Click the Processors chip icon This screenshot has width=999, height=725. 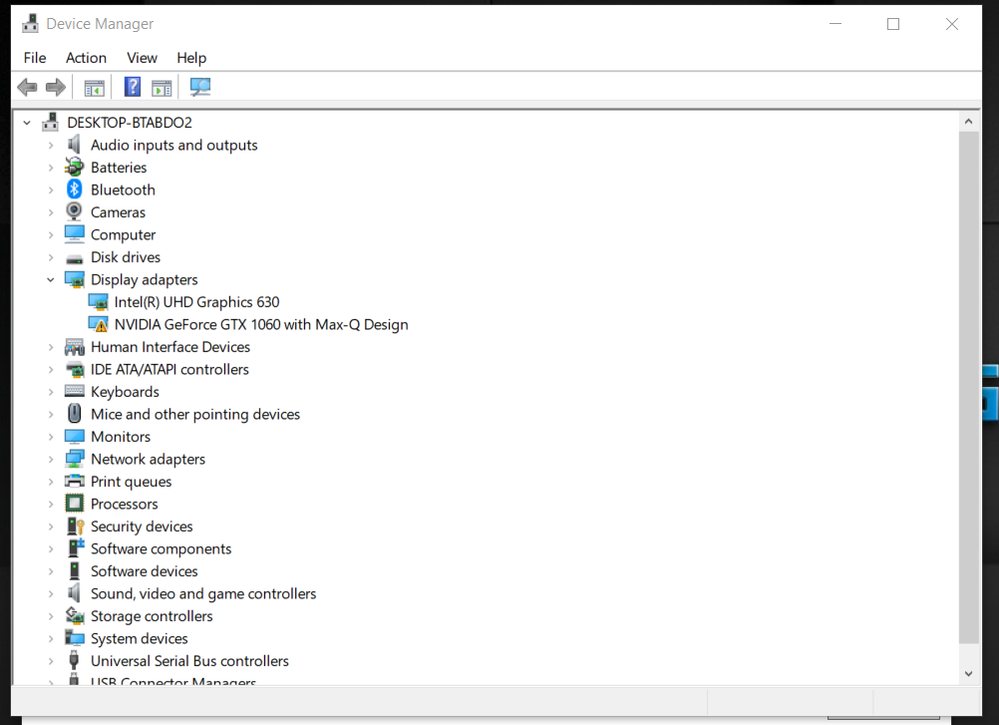pyautogui.click(x=75, y=503)
